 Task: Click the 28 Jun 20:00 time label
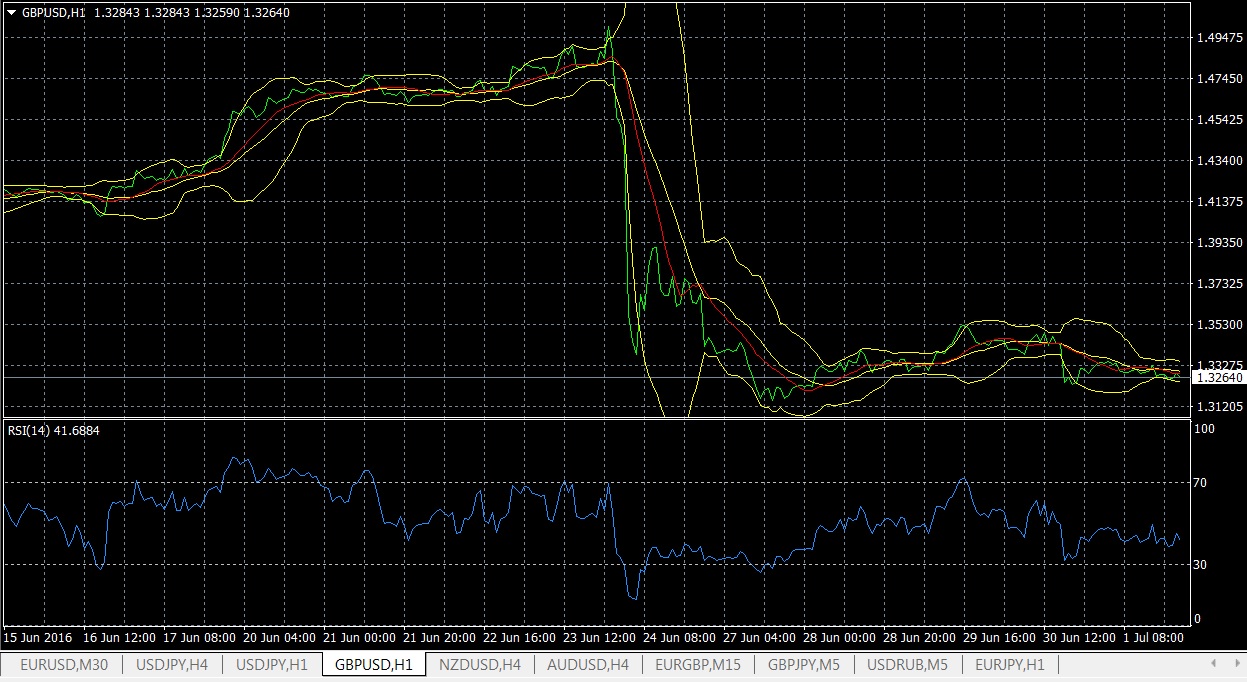tap(919, 637)
